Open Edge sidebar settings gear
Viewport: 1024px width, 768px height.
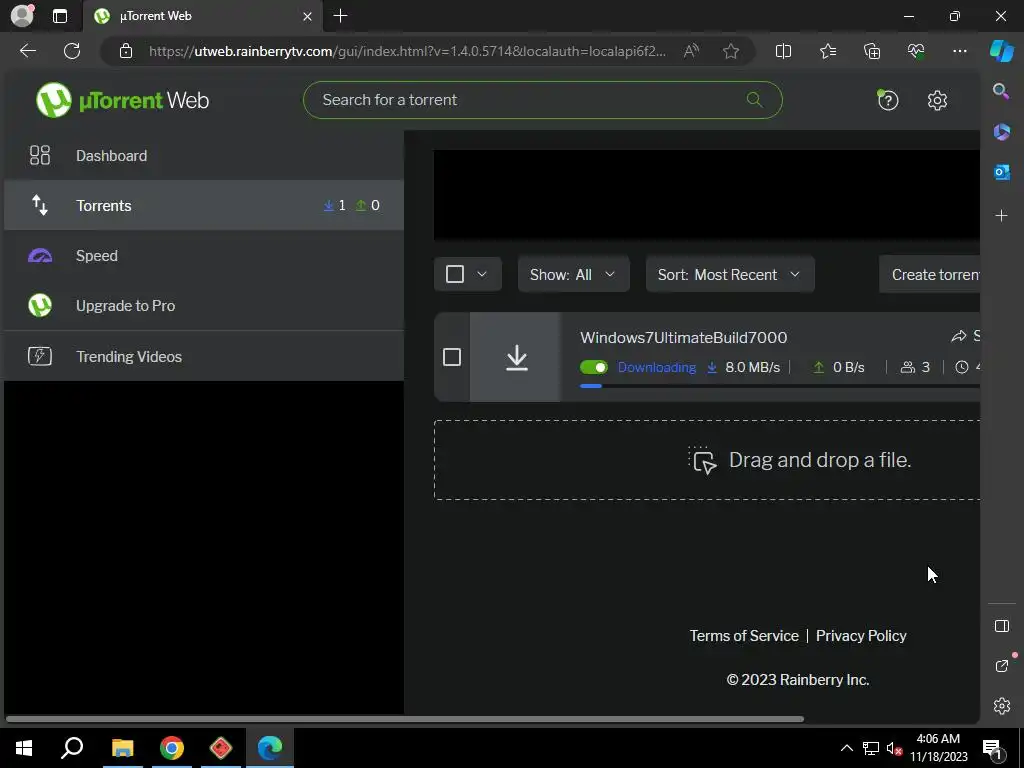(1002, 706)
